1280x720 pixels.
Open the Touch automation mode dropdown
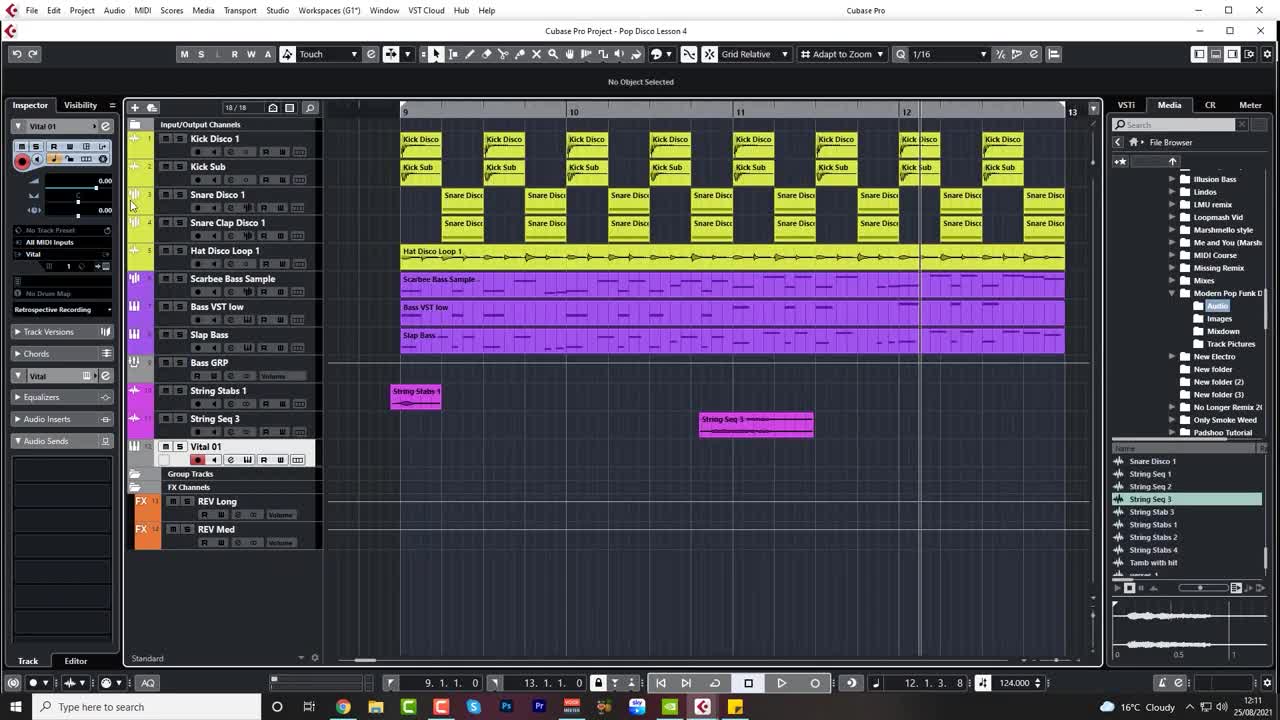click(329, 54)
